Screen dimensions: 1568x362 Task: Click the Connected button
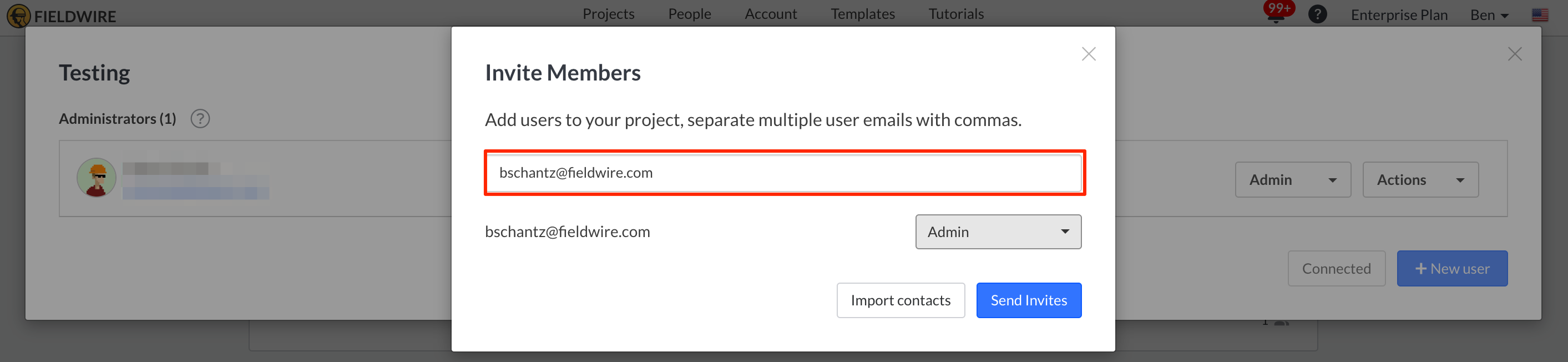[x=1337, y=268]
